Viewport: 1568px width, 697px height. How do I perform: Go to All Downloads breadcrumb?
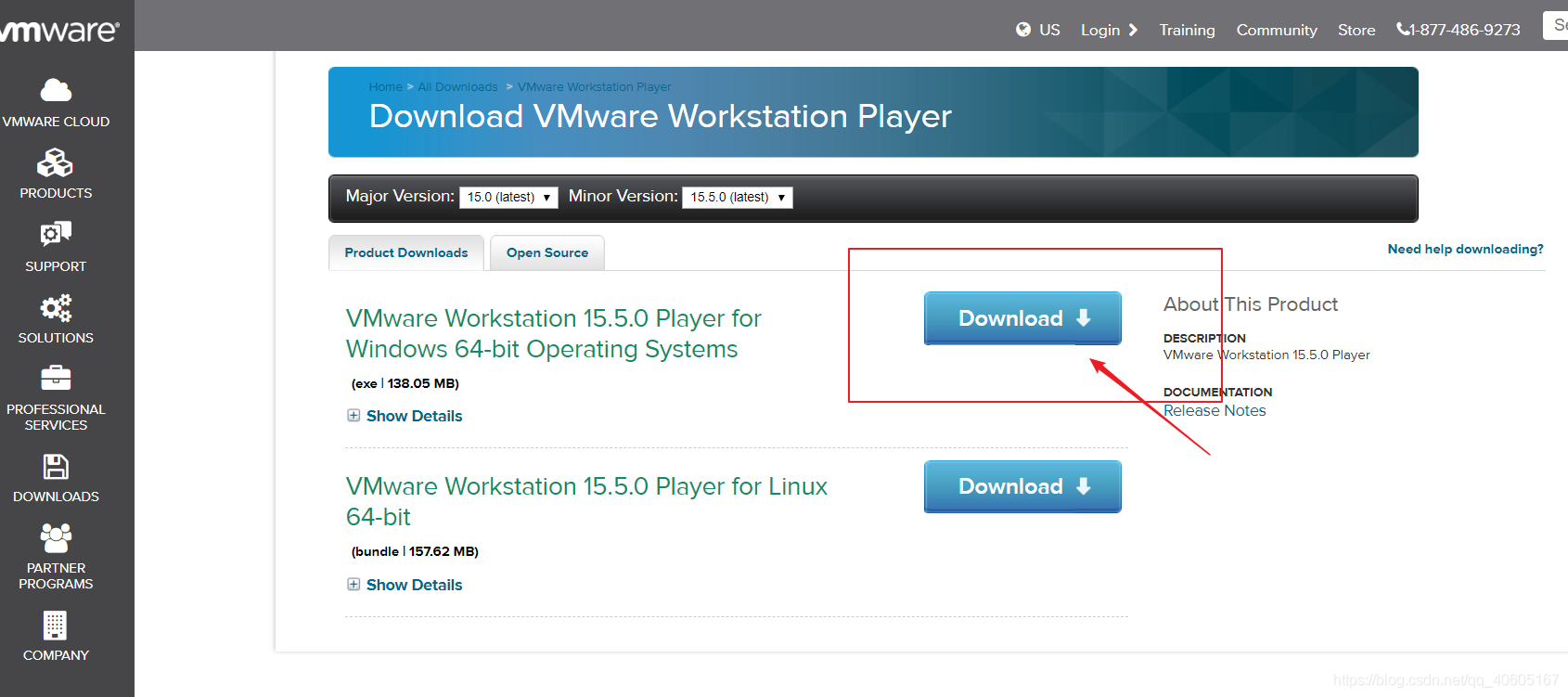pyautogui.click(x=457, y=86)
